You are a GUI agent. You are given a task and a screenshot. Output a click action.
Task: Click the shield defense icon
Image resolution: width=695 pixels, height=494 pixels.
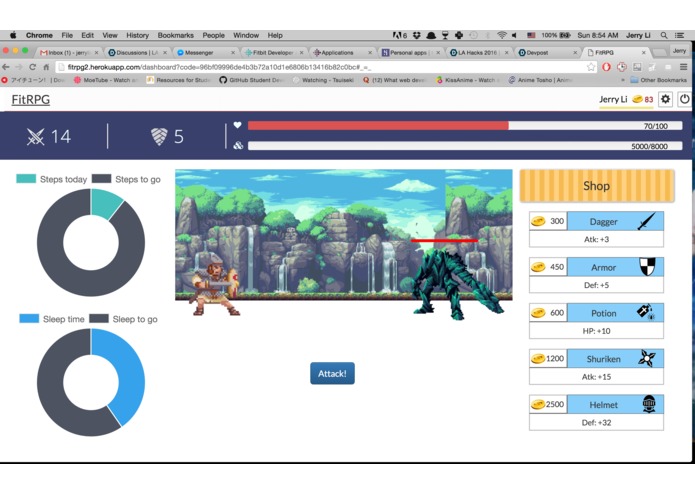[x=159, y=136]
